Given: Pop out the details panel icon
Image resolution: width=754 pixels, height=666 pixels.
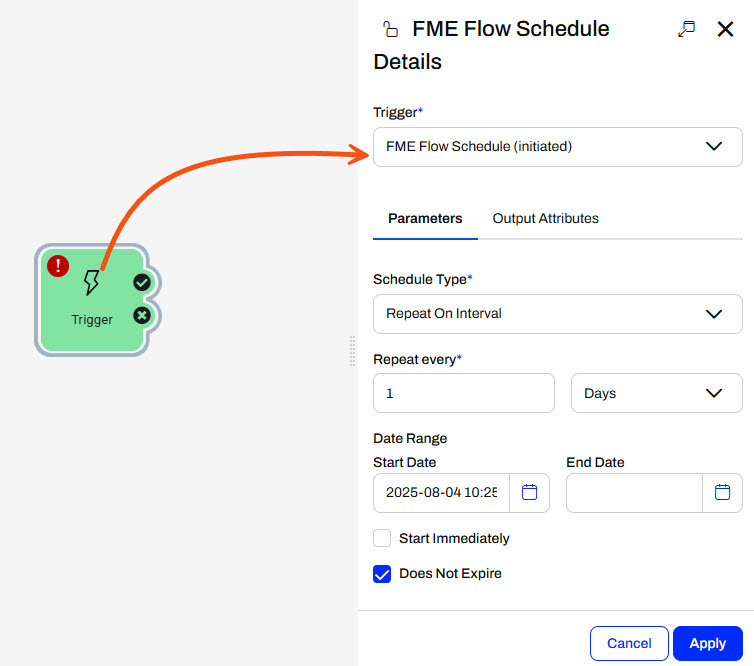Looking at the screenshot, I should (x=686, y=29).
